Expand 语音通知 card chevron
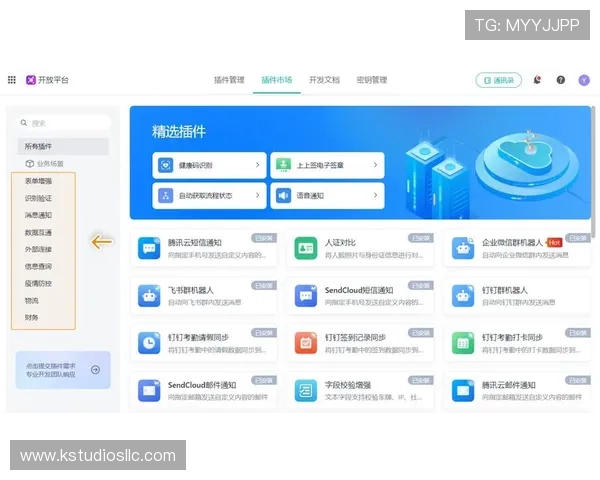600x480 pixels. [375, 195]
